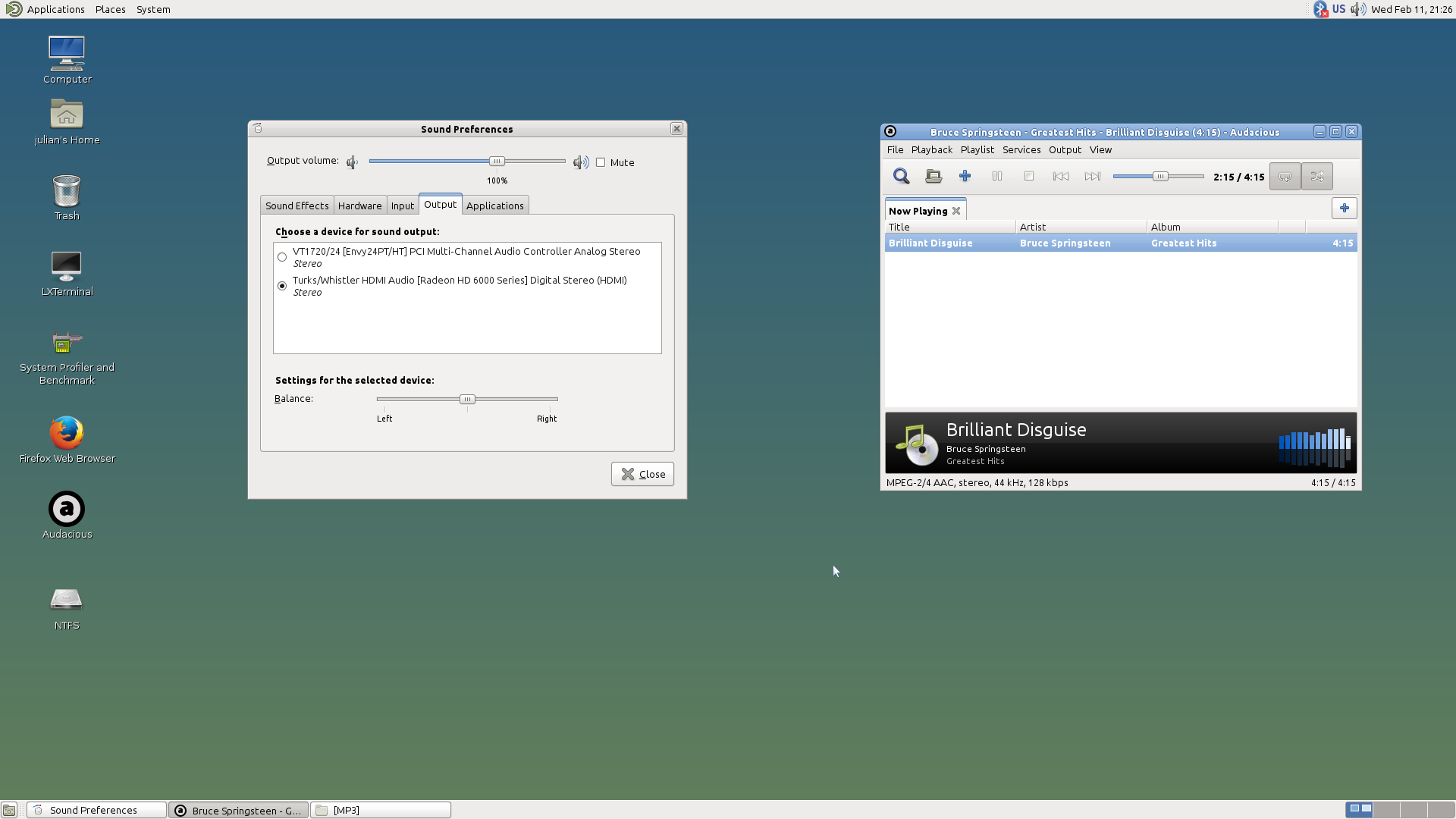
Task: Open the Services menu in Audacious
Action: (x=1021, y=149)
